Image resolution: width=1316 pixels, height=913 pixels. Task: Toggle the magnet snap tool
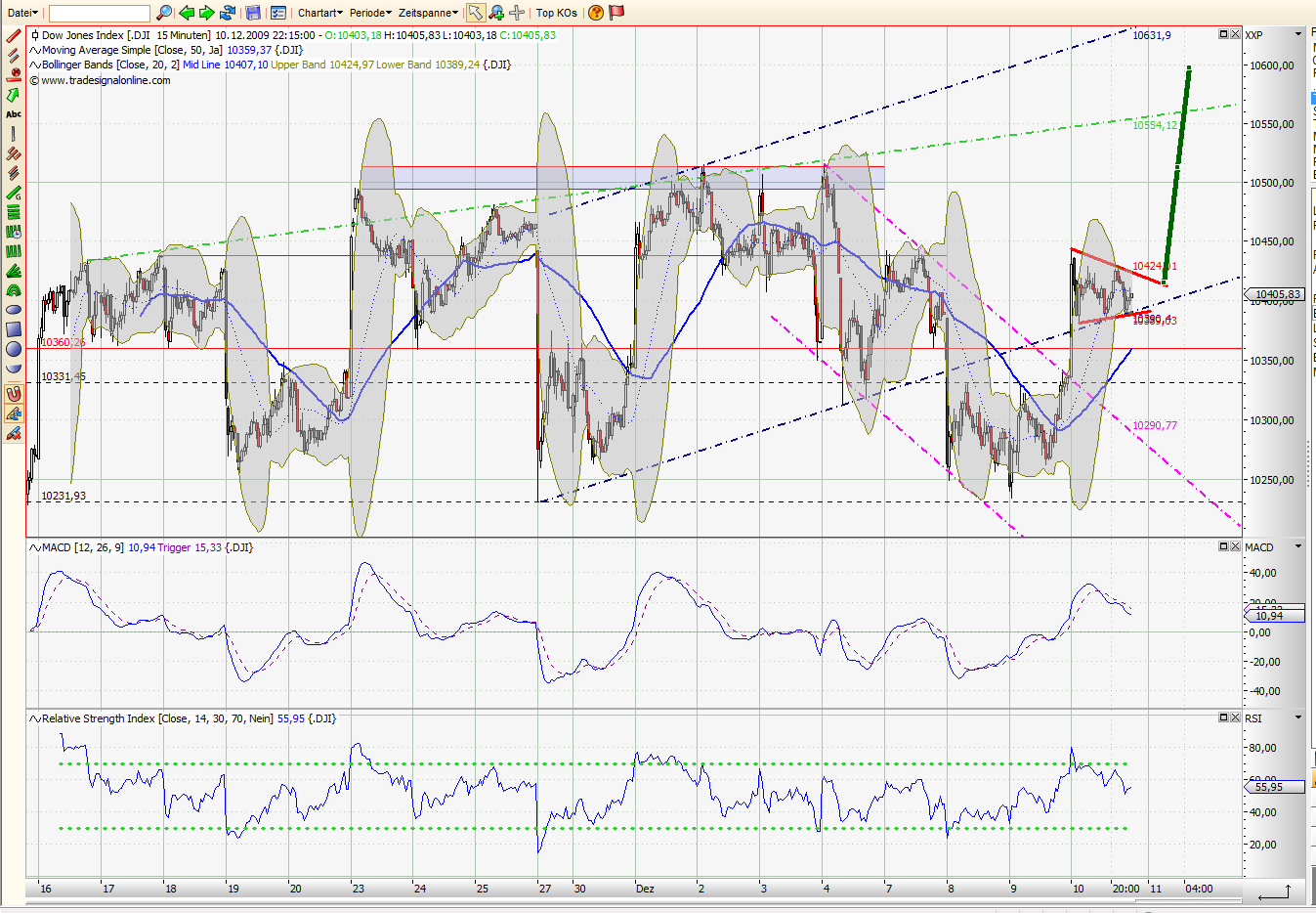pyautogui.click(x=12, y=394)
